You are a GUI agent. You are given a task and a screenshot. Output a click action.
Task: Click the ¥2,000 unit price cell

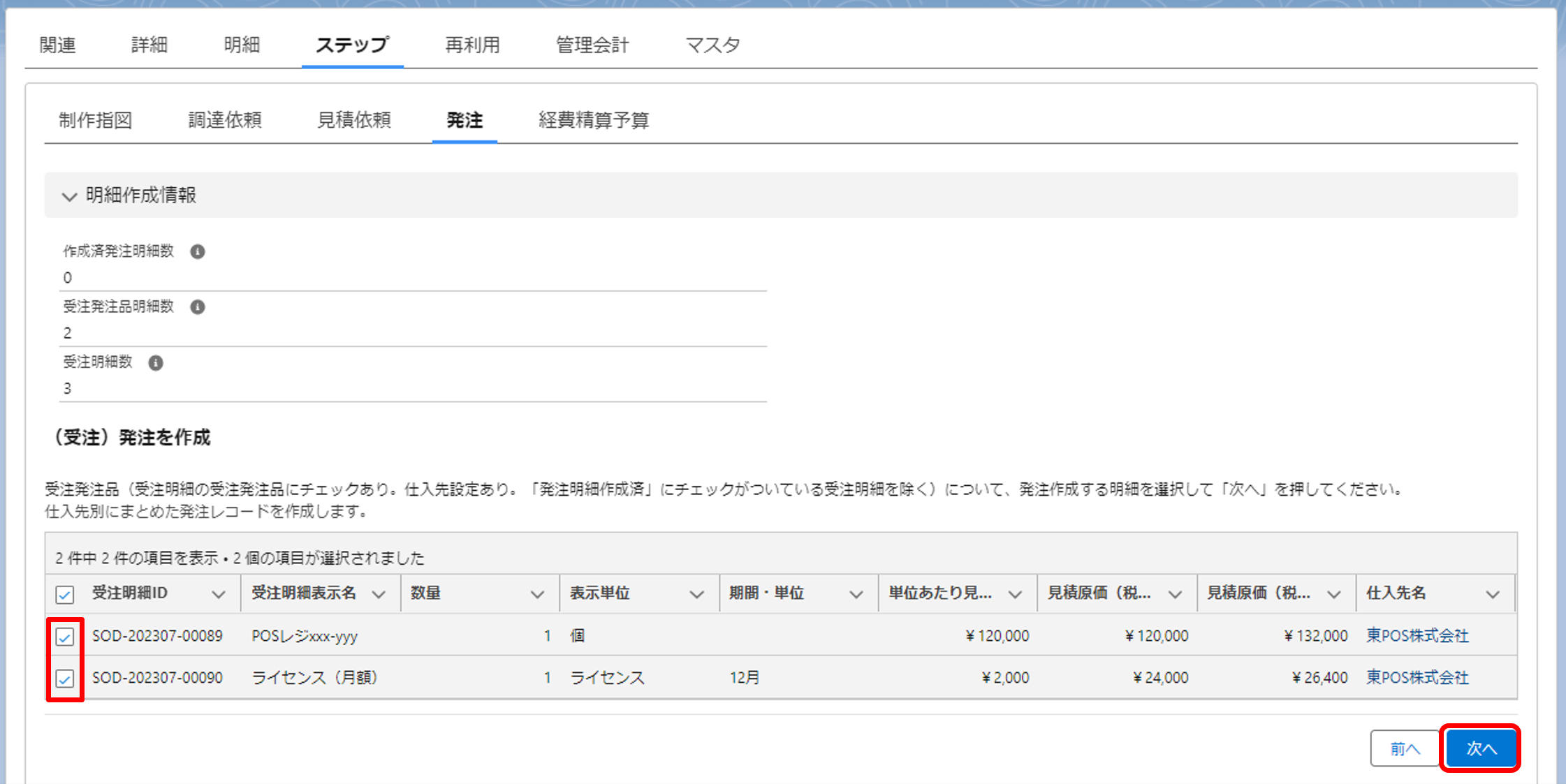coord(1005,678)
